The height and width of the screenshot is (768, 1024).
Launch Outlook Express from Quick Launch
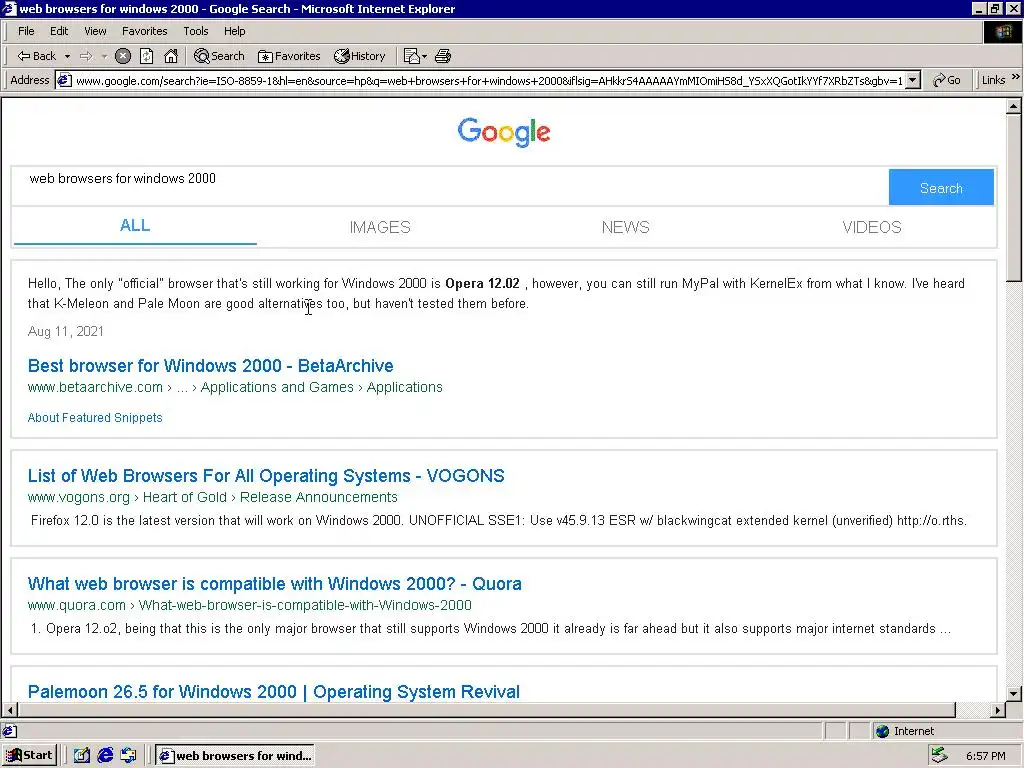pyautogui.click(x=129, y=756)
